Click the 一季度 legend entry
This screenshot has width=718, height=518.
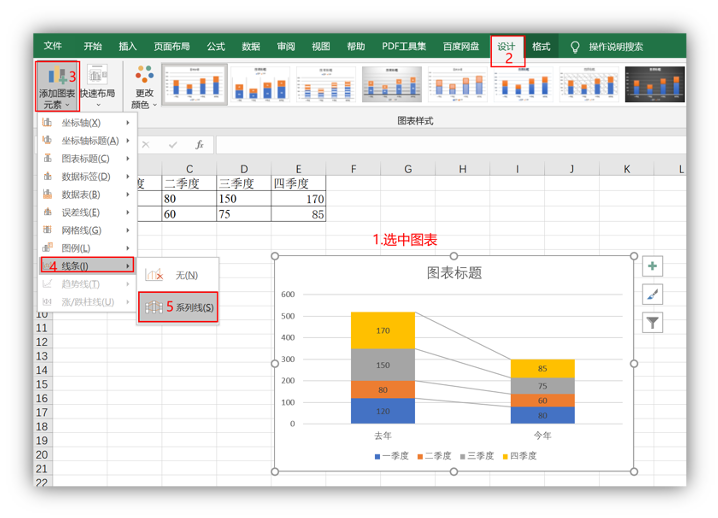392,456
